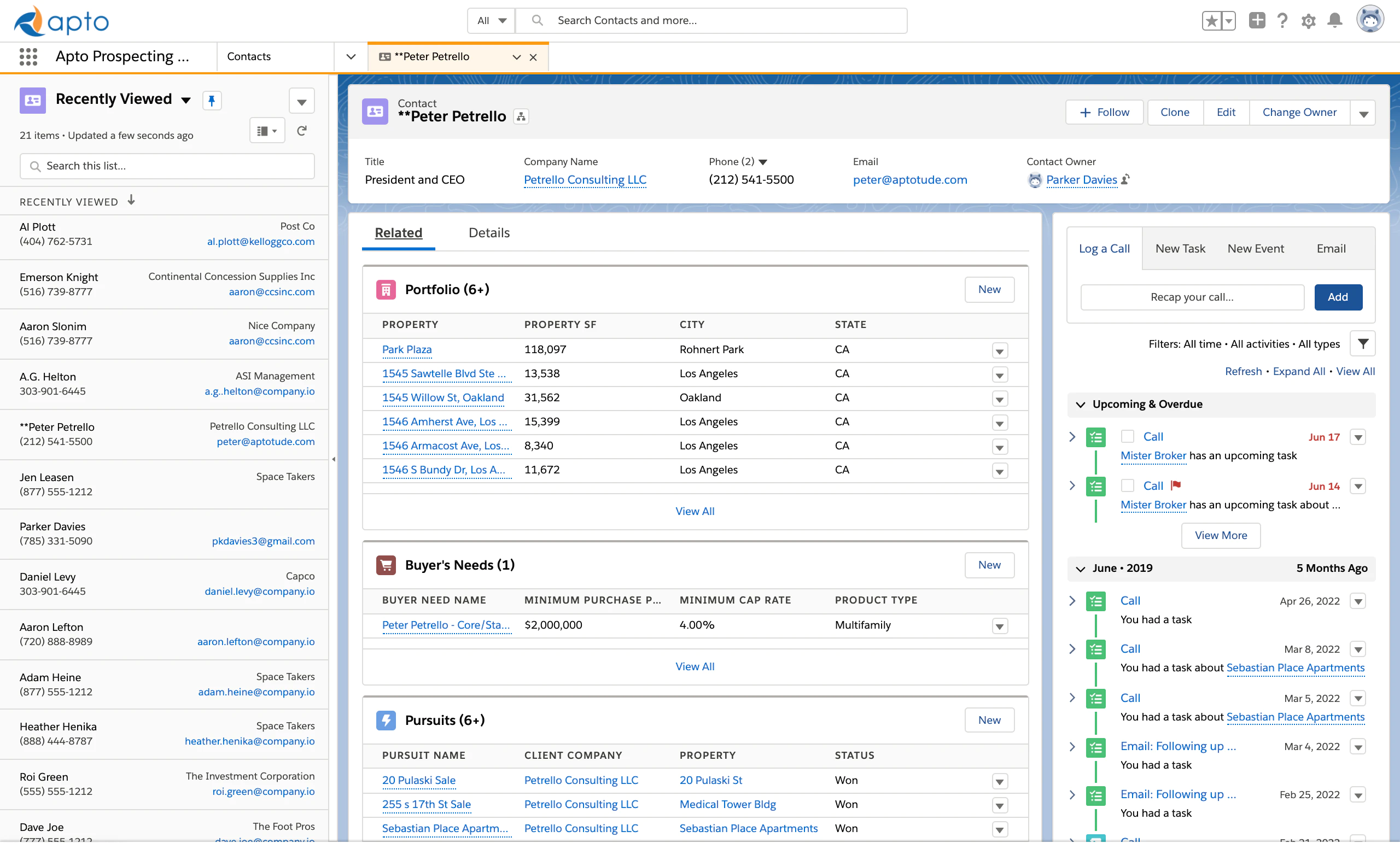Click the notifications bell icon

tap(1334, 20)
